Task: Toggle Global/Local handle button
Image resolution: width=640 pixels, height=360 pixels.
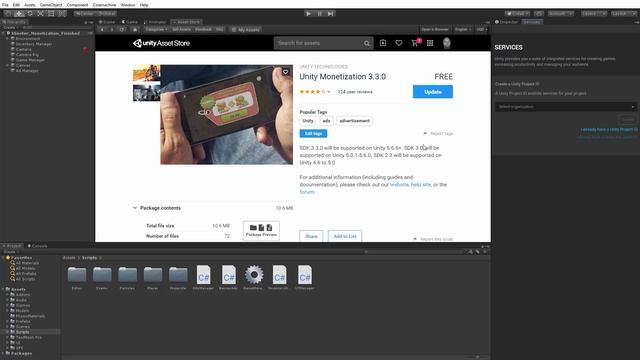Action: click(106, 13)
